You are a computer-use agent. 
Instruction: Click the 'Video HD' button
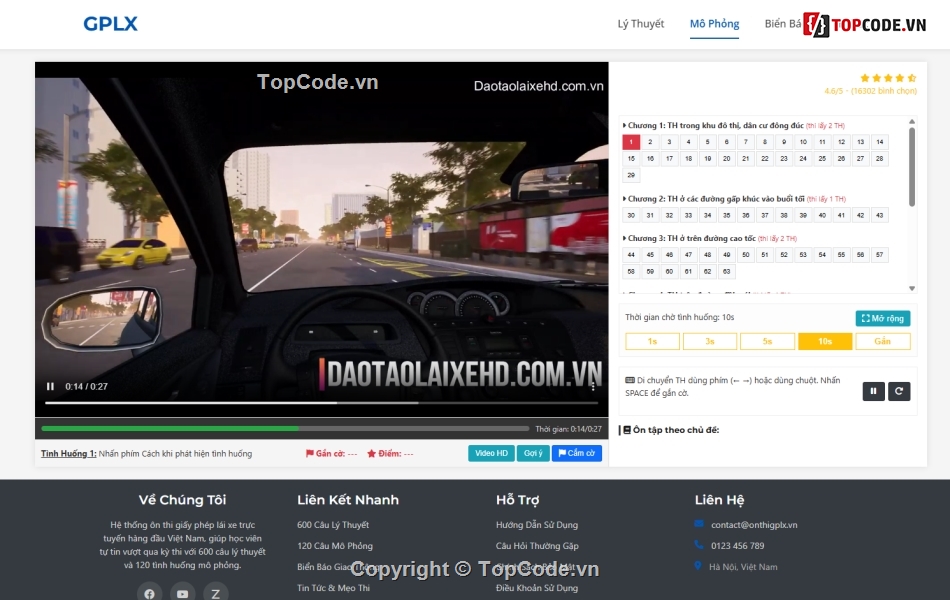pos(491,453)
